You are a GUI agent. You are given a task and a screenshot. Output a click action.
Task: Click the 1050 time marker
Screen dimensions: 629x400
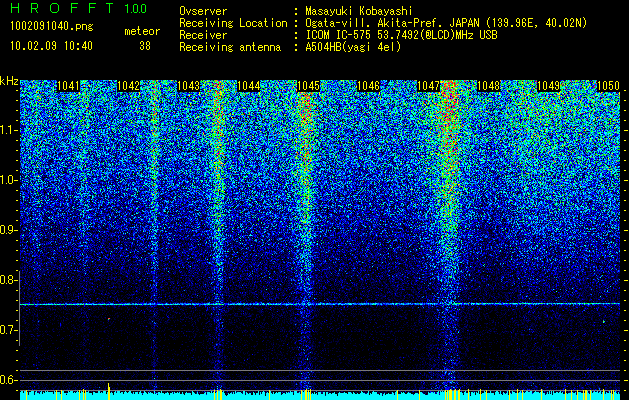click(608, 86)
